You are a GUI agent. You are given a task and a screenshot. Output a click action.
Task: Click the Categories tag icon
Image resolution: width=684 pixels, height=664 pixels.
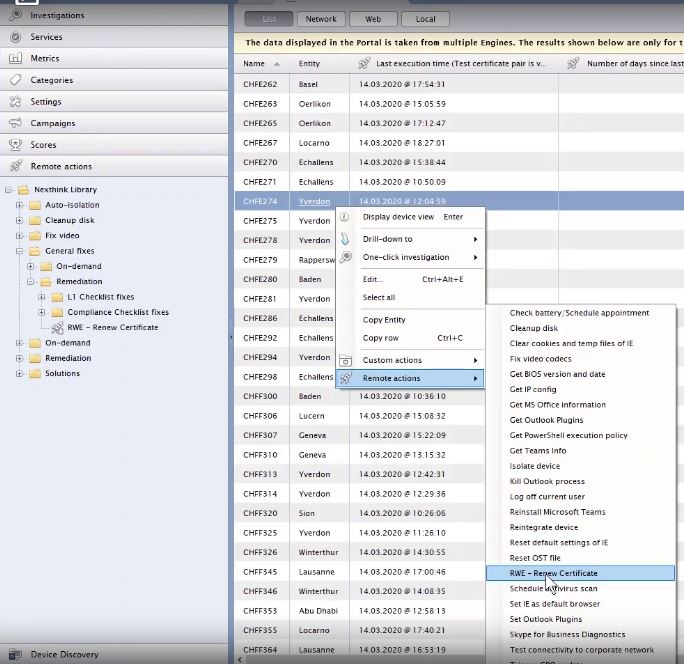click(x=14, y=80)
